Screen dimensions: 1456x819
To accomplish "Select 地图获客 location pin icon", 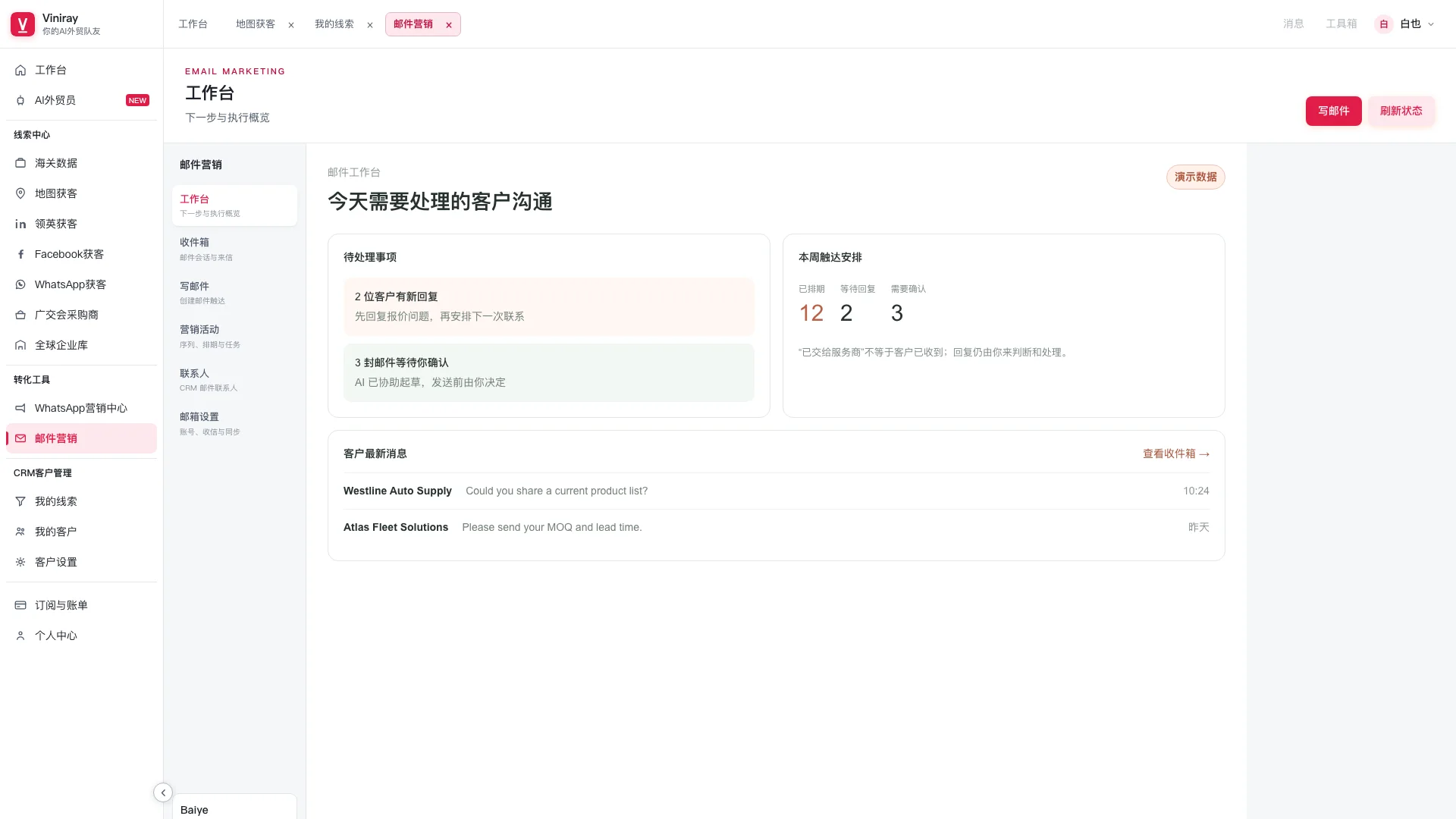I will click(20, 193).
